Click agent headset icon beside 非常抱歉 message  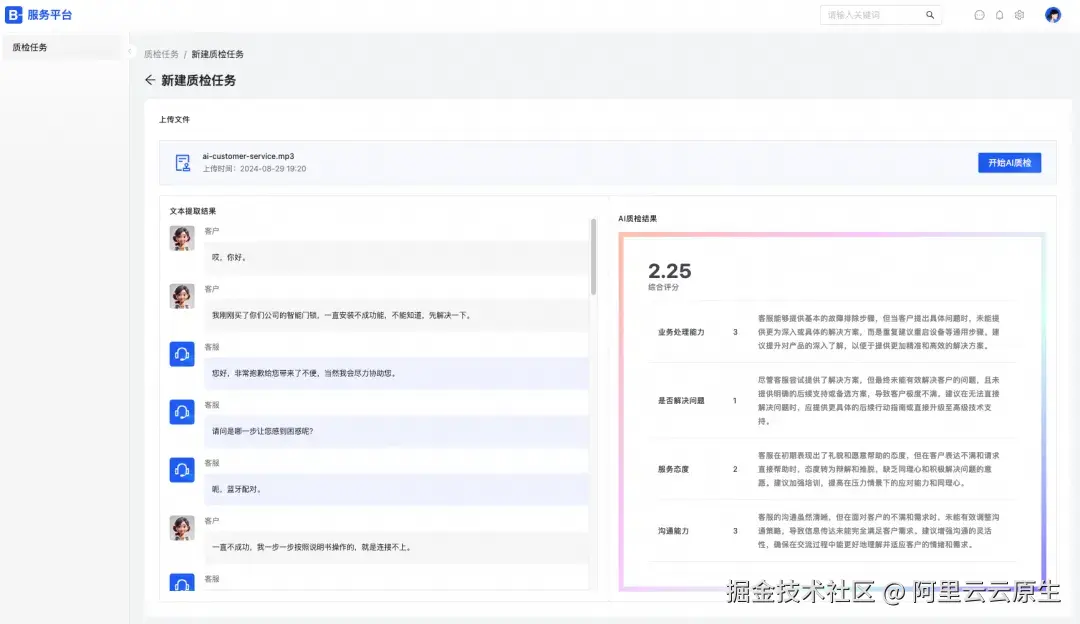coord(182,354)
